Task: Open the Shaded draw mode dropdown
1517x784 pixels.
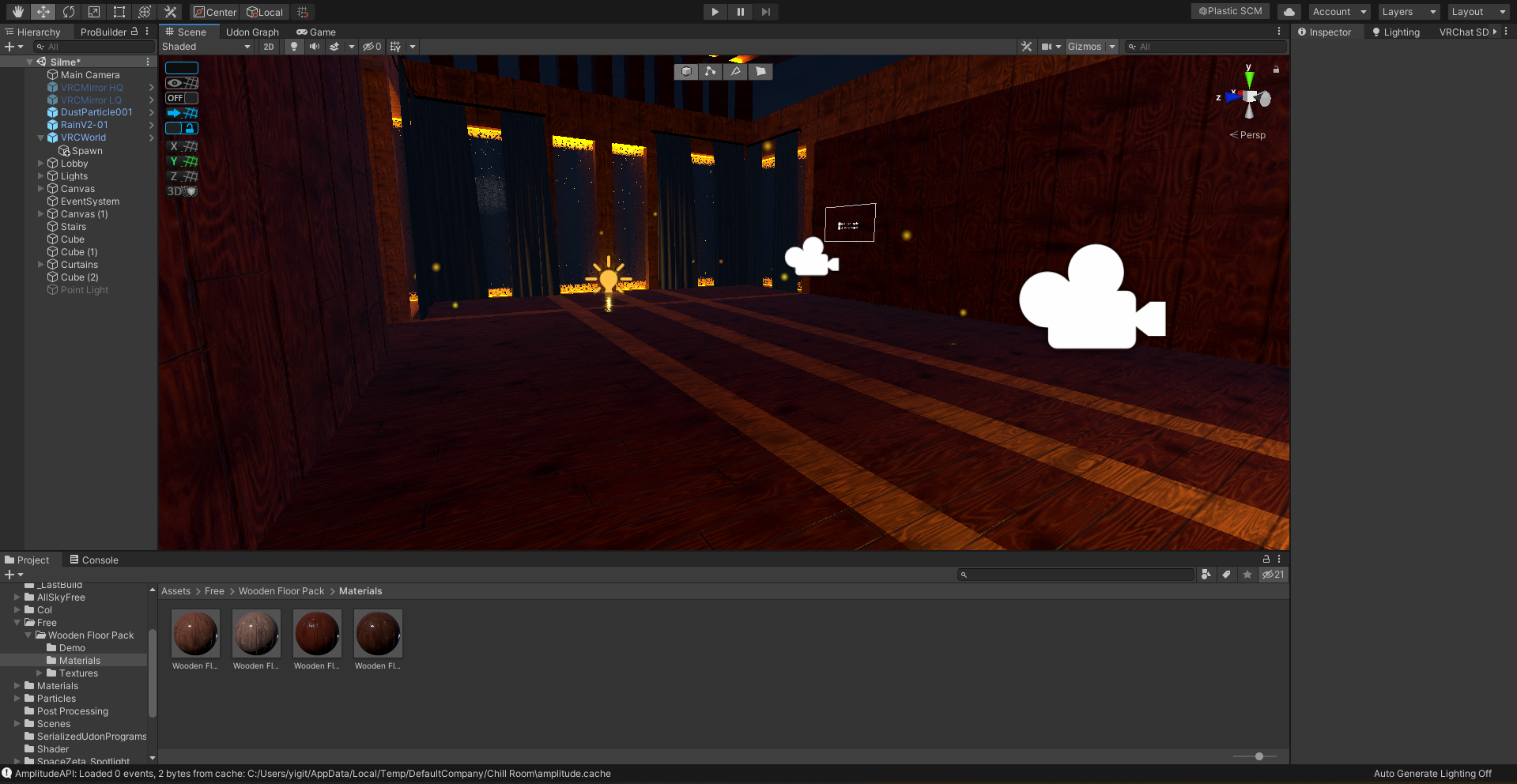Action: 206,47
